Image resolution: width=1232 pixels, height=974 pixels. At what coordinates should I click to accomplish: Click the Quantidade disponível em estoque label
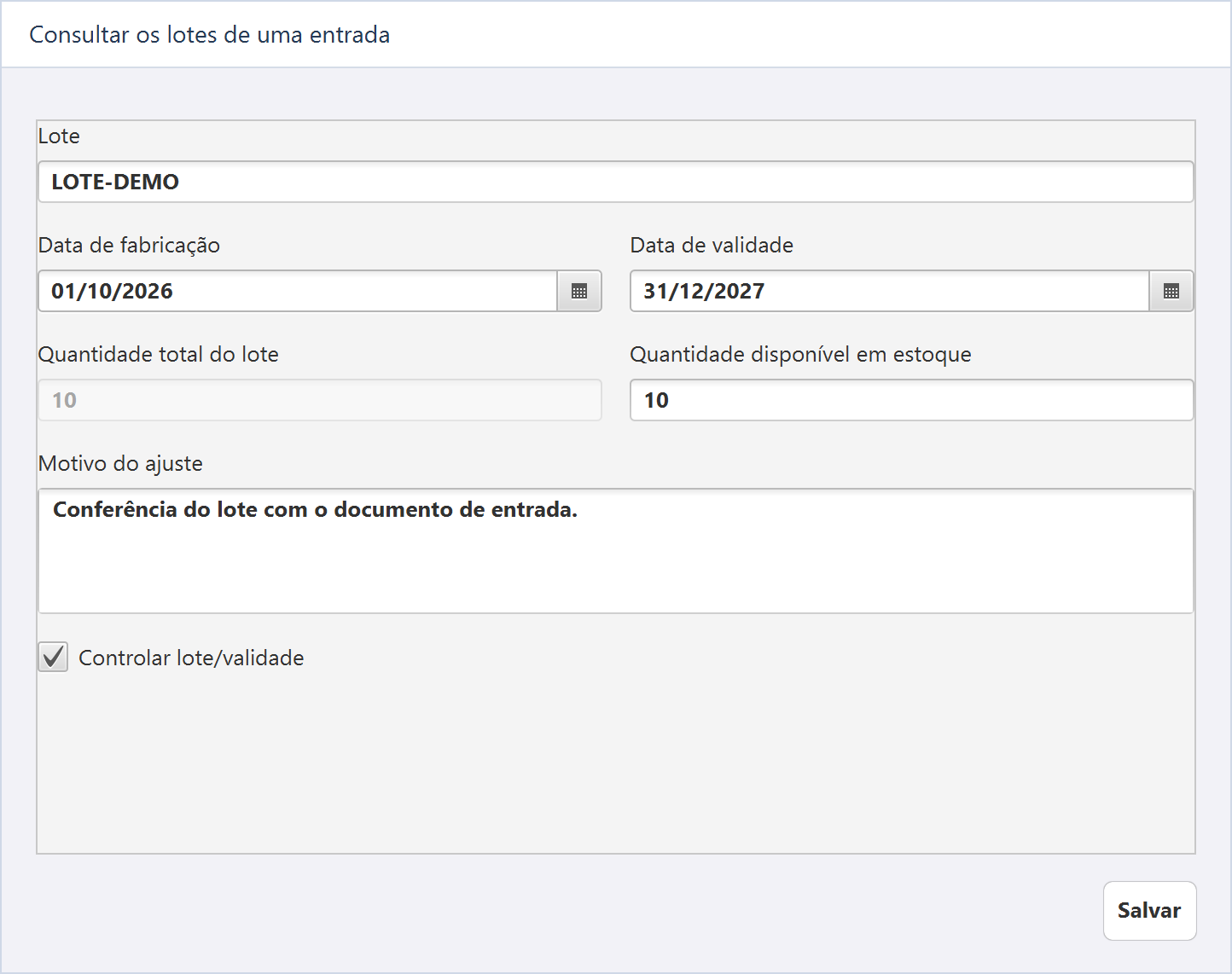[800, 355]
